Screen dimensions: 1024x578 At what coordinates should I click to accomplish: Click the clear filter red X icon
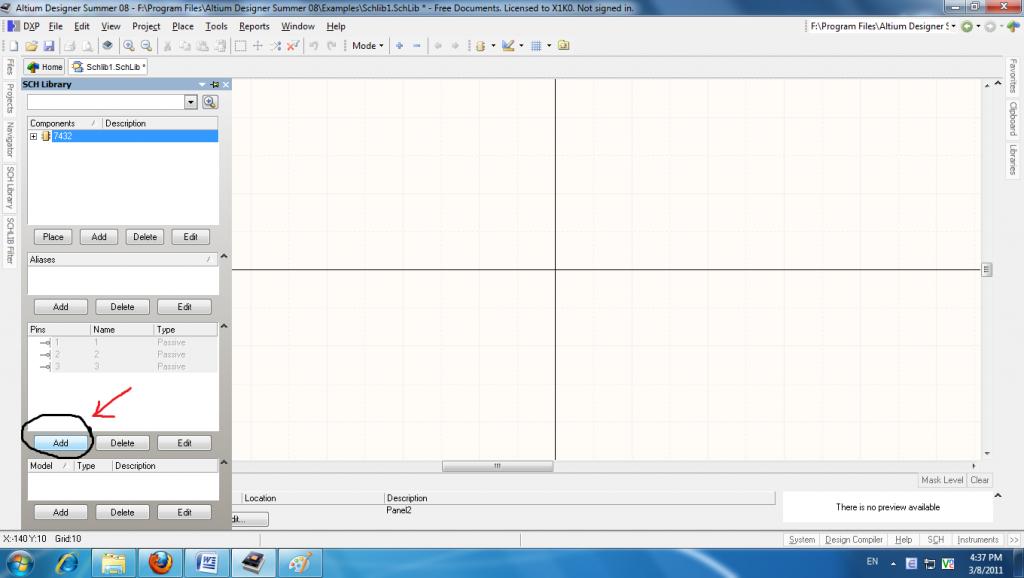pos(293,46)
